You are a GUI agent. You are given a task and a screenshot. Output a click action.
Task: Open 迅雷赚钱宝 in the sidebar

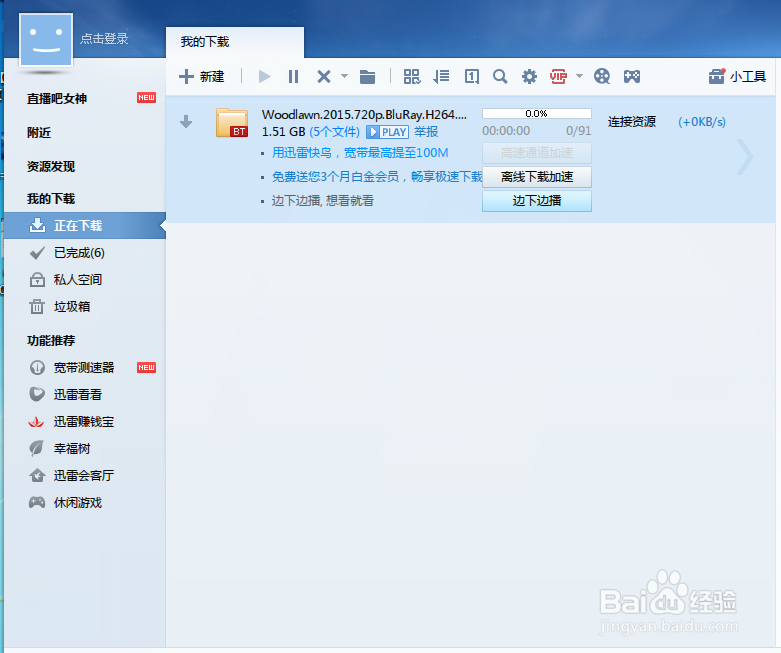point(85,422)
